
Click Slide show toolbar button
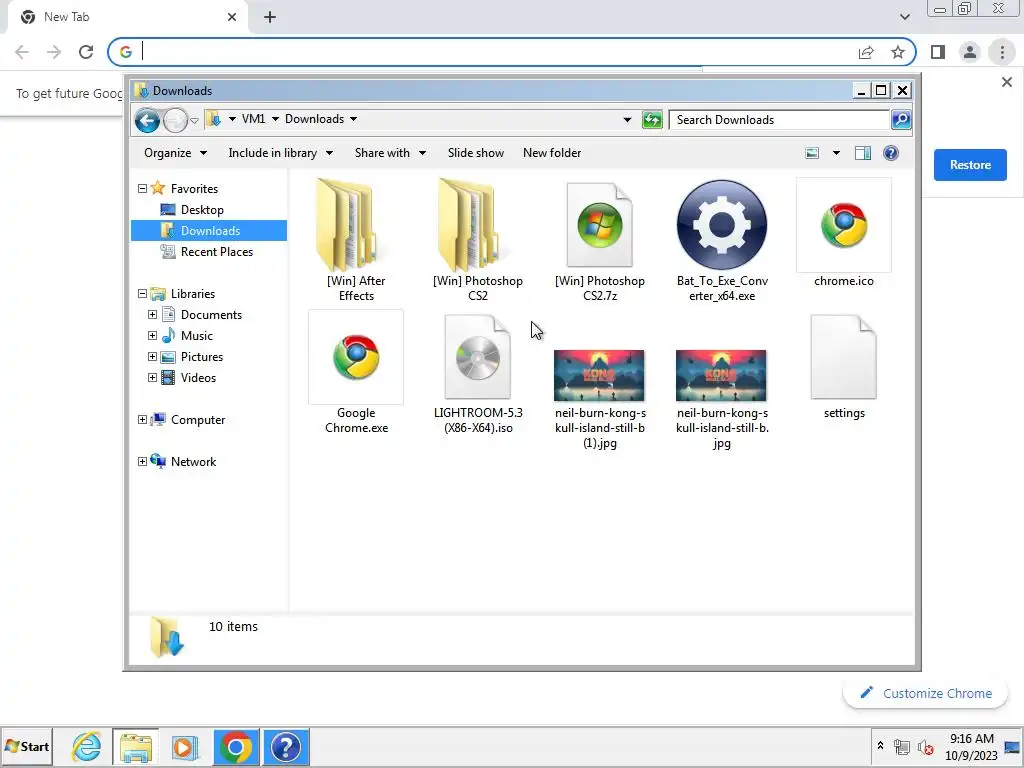pyautogui.click(x=475, y=153)
